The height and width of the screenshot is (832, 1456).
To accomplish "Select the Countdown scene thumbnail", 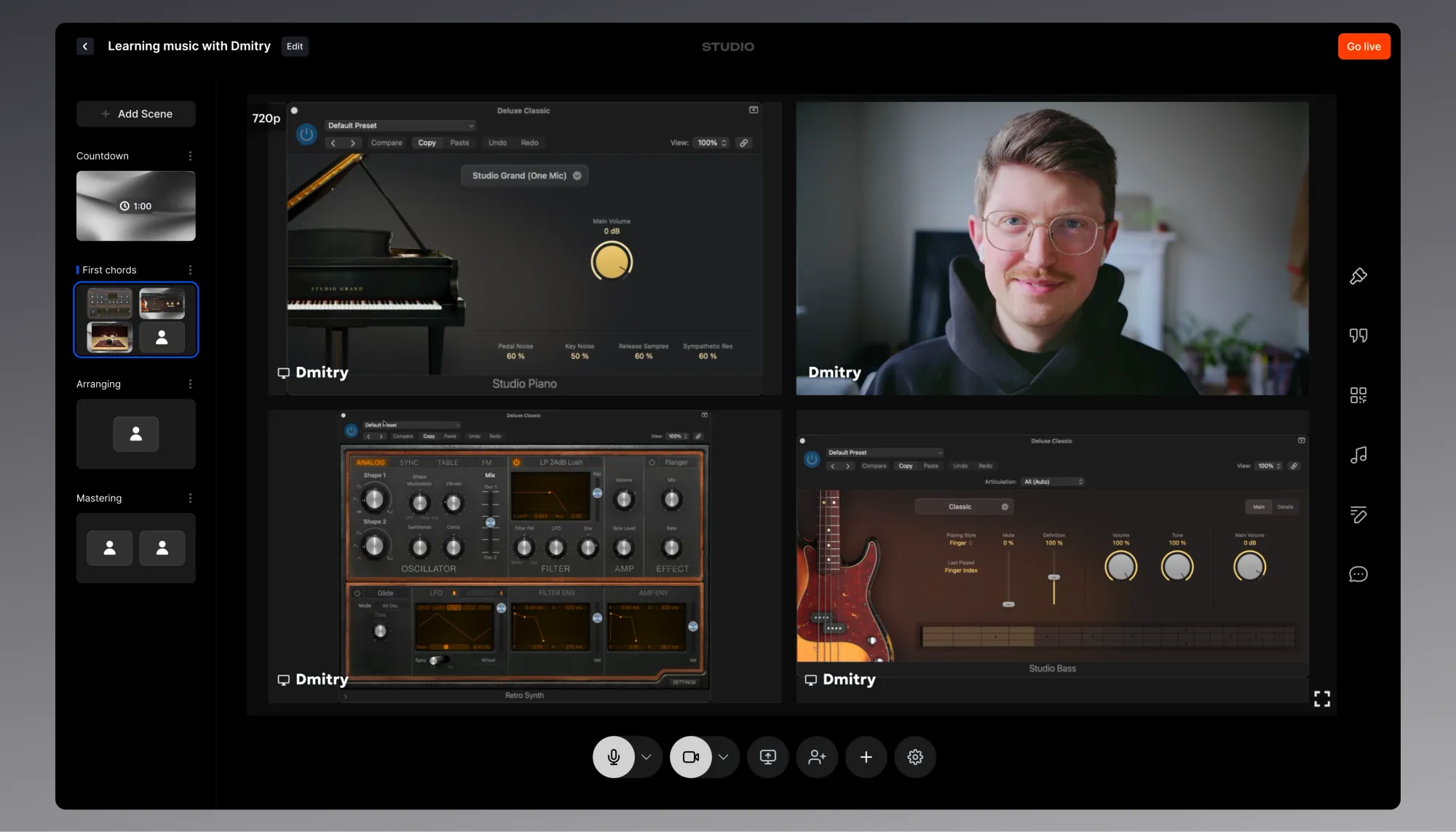I will pos(136,206).
